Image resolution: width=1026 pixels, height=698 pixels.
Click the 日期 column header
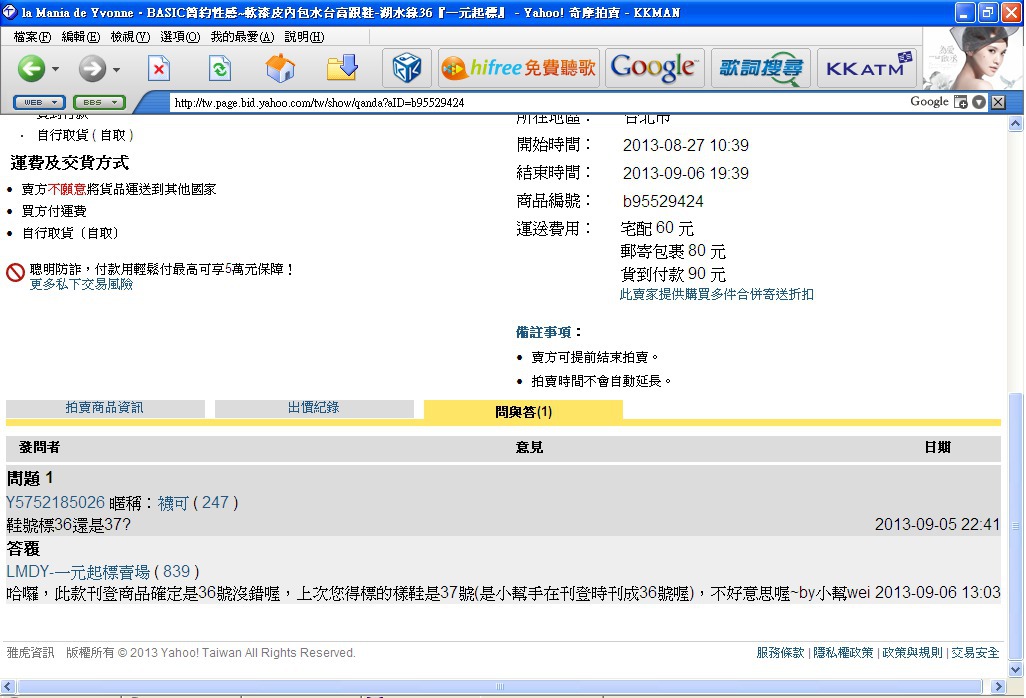[x=938, y=447]
